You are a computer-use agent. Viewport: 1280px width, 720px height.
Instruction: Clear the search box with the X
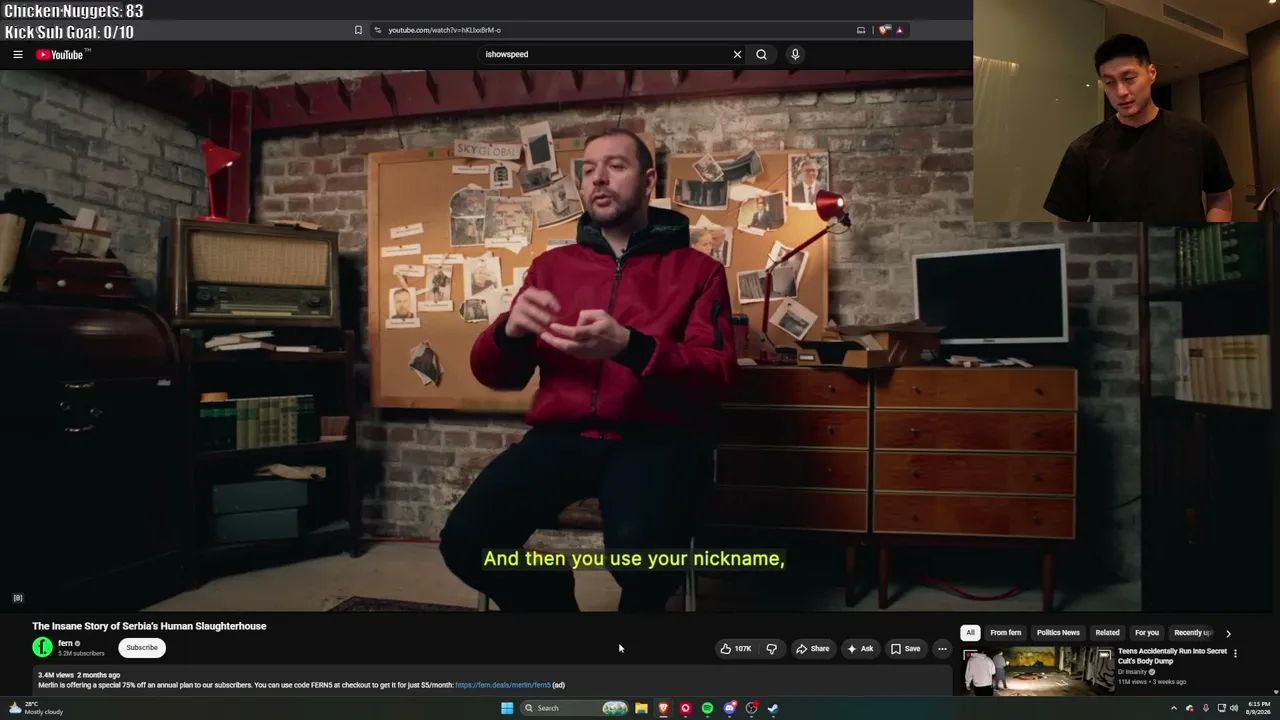click(x=737, y=54)
